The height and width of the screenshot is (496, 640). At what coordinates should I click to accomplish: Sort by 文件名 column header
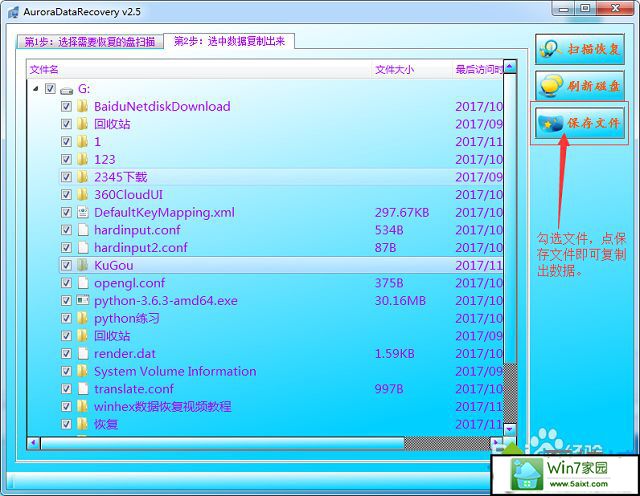199,69
